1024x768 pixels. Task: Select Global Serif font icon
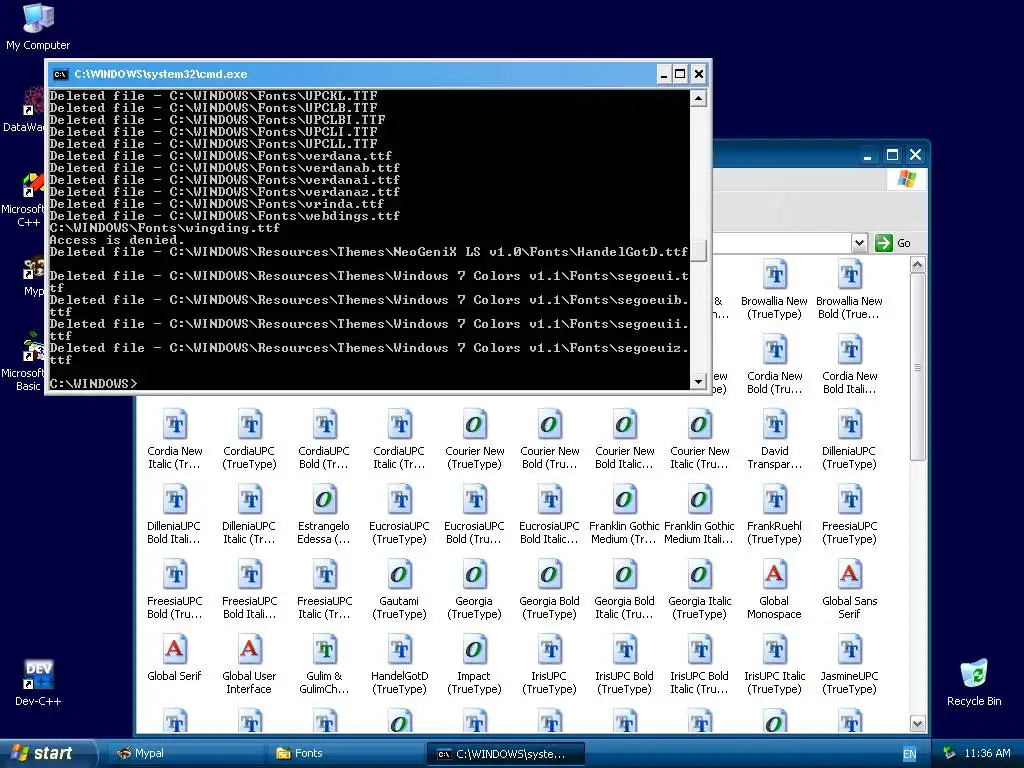pos(174,658)
